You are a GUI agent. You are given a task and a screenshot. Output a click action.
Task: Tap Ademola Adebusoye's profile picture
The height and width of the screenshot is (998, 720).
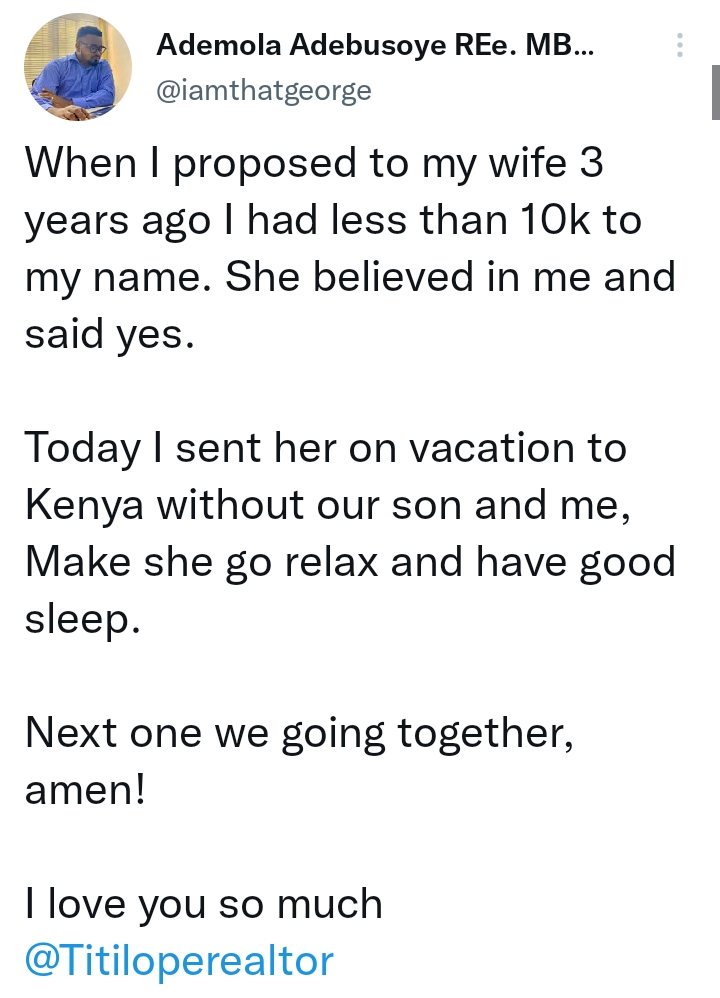coord(78,66)
